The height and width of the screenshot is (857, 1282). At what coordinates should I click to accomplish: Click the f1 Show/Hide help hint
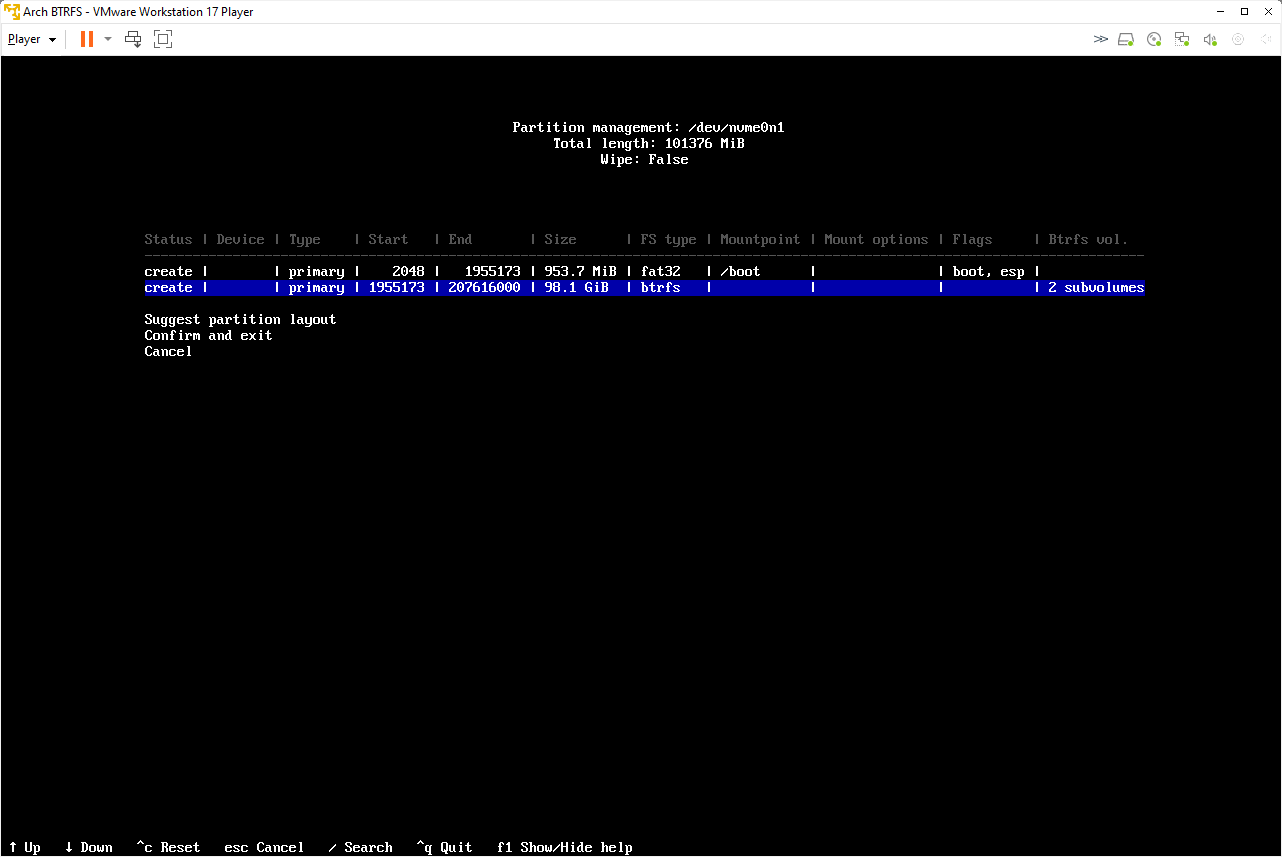point(565,847)
